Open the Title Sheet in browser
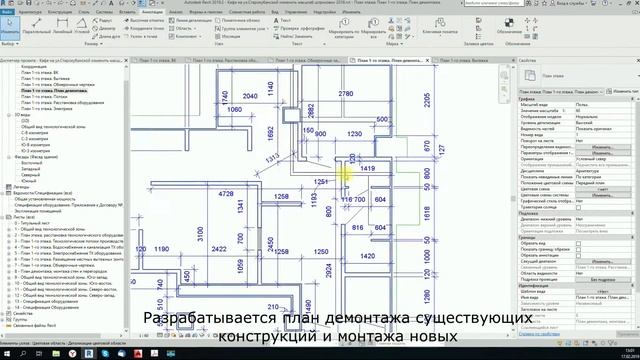 point(32,223)
